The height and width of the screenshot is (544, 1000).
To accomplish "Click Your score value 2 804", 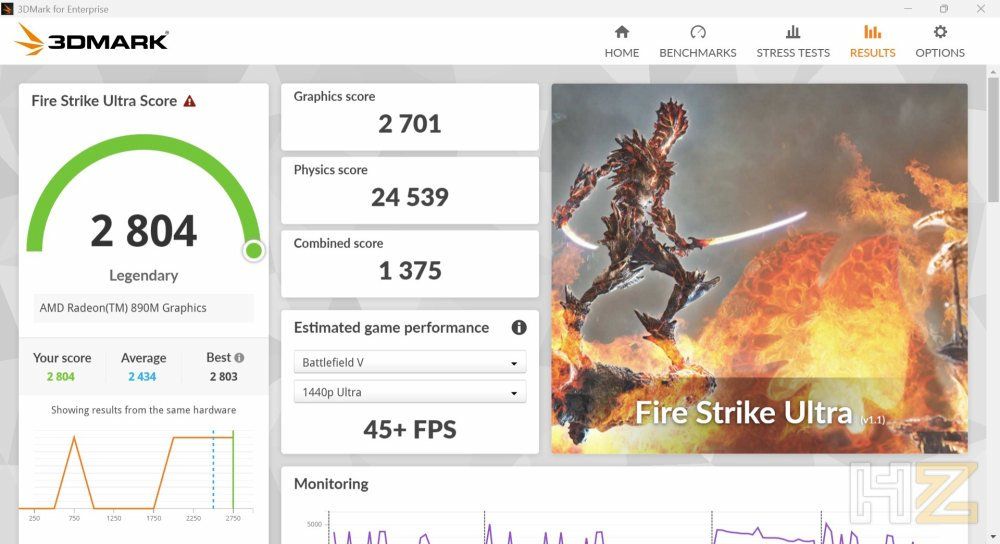I will click(61, 377).
